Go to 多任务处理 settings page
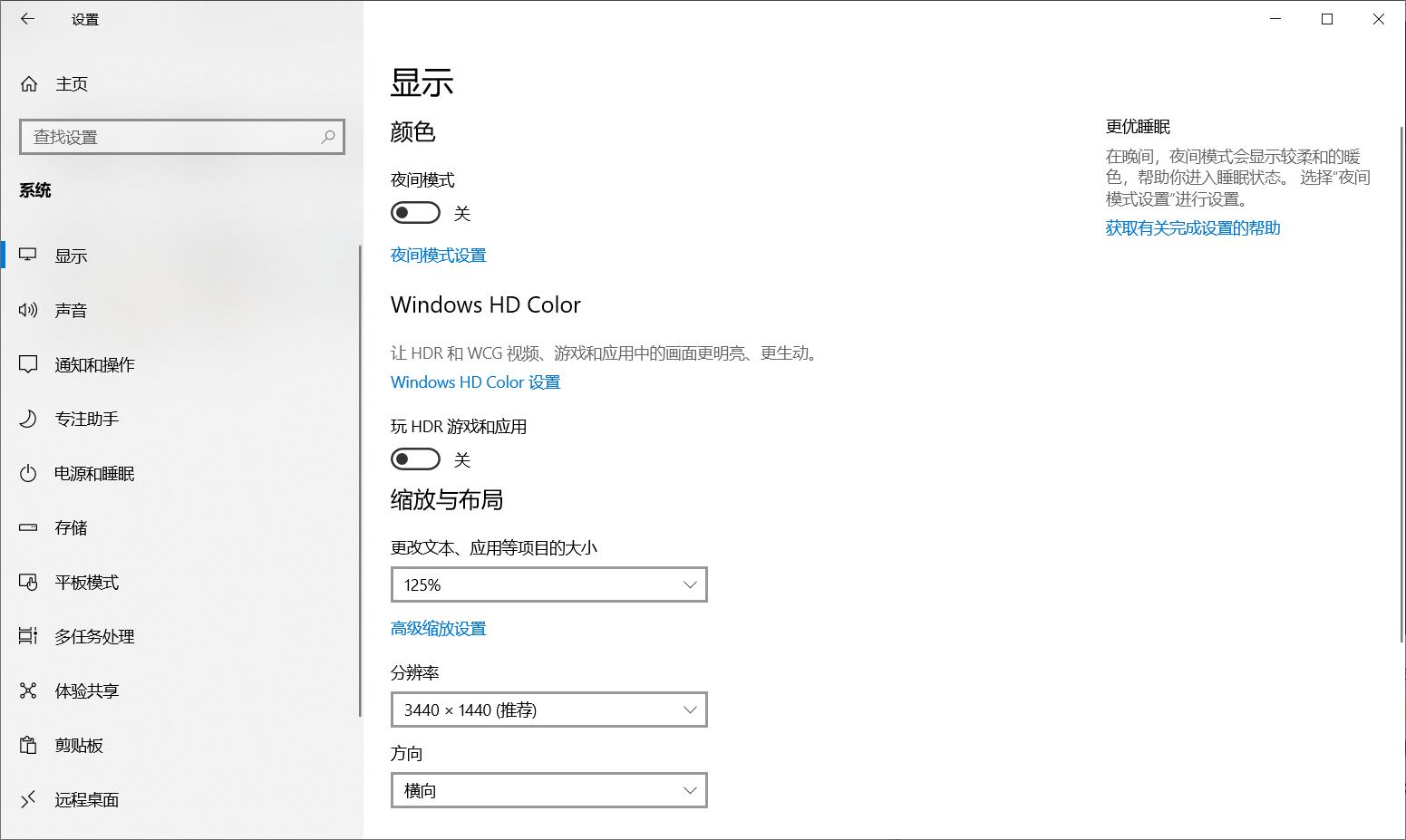1406x840 pixels. (94, 636)
